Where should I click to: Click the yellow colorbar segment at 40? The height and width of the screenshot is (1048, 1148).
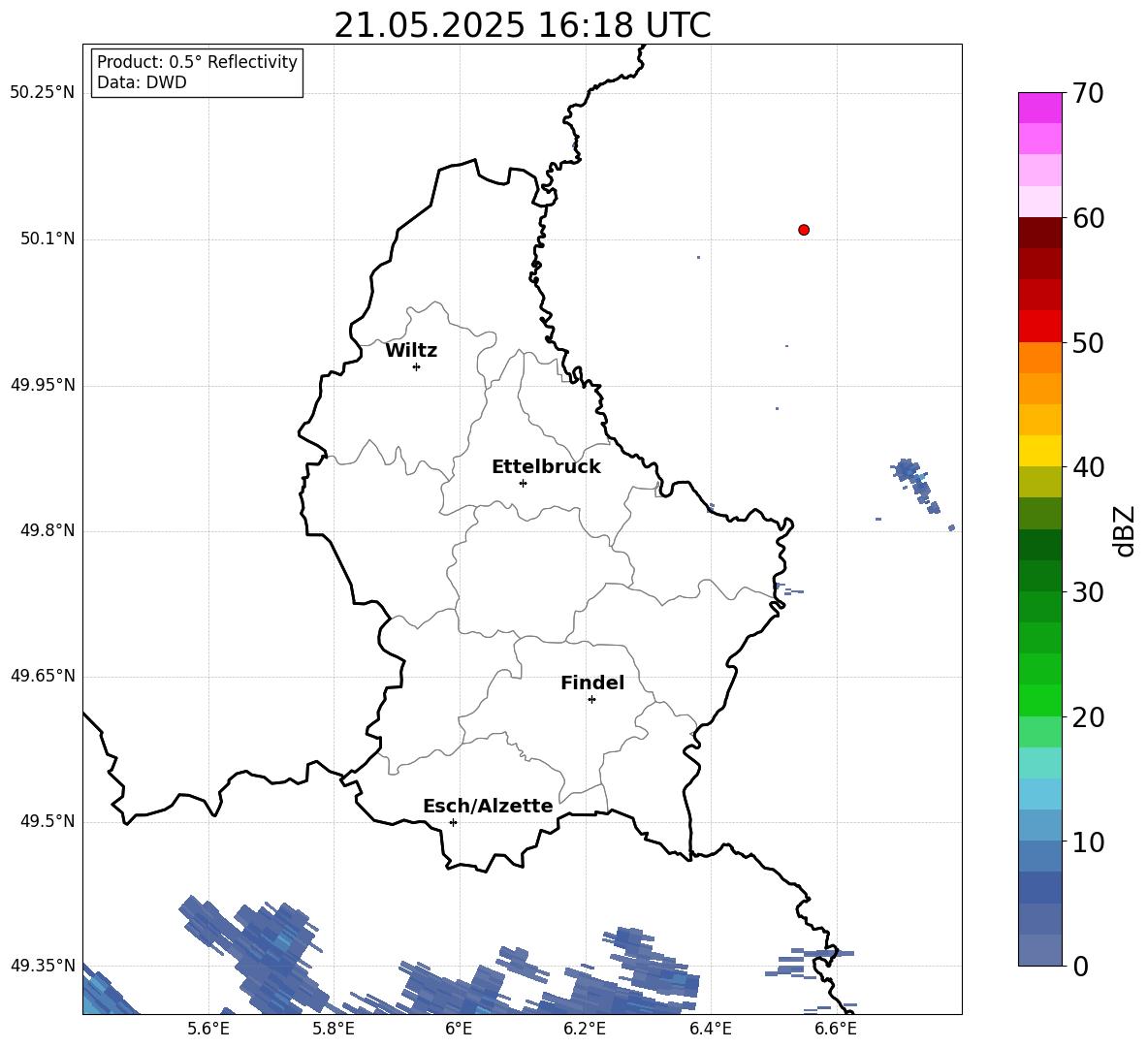[1039, 451]
